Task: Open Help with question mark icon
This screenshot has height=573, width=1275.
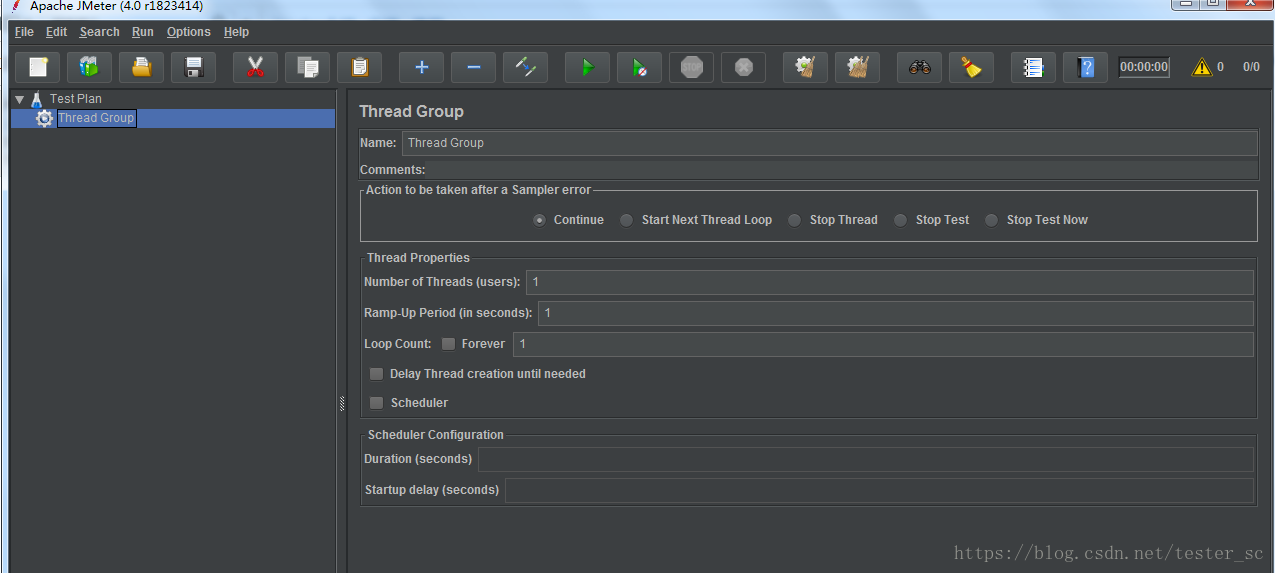Action: point(1086,67)
